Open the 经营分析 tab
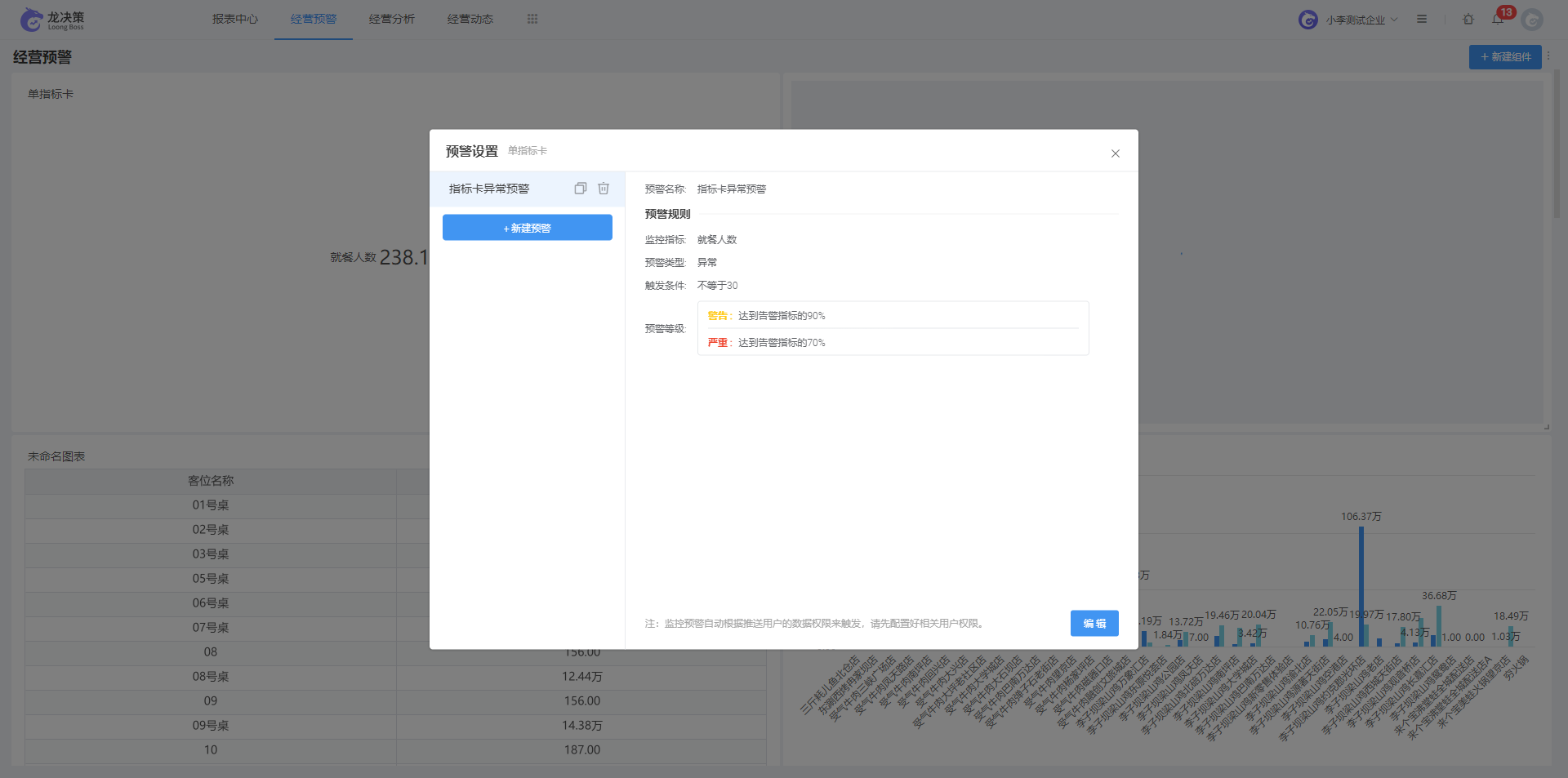Viewport: 1568px width, 778px height. [x=392, y=19]
